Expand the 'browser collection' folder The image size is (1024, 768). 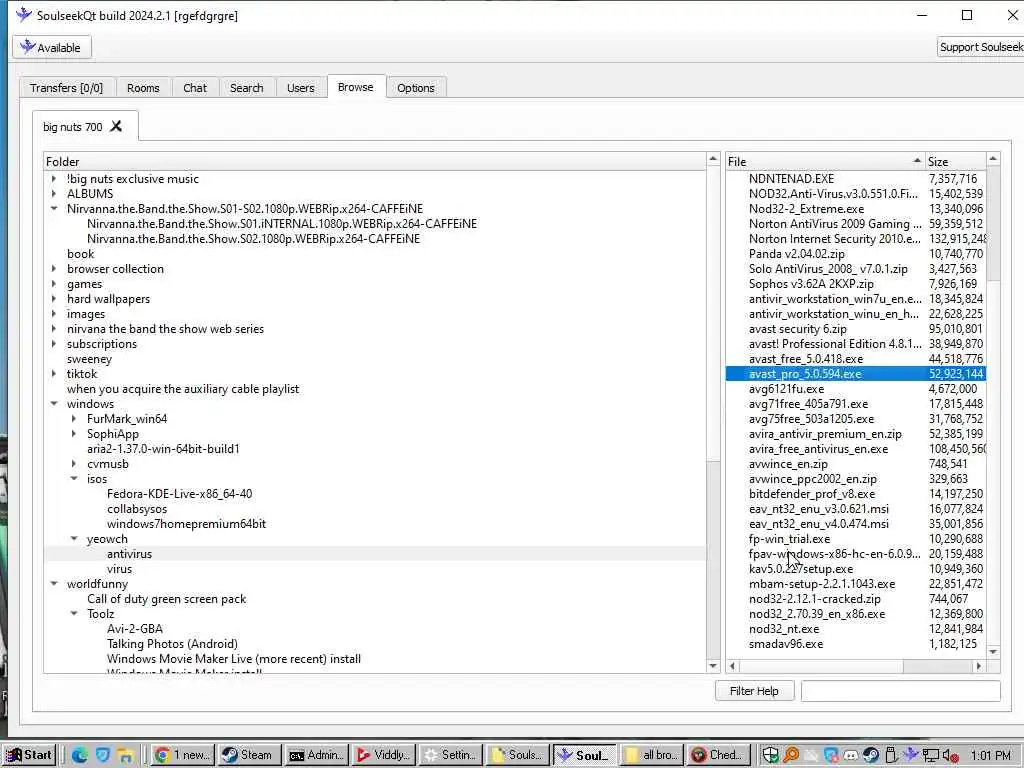coord(54,268)
